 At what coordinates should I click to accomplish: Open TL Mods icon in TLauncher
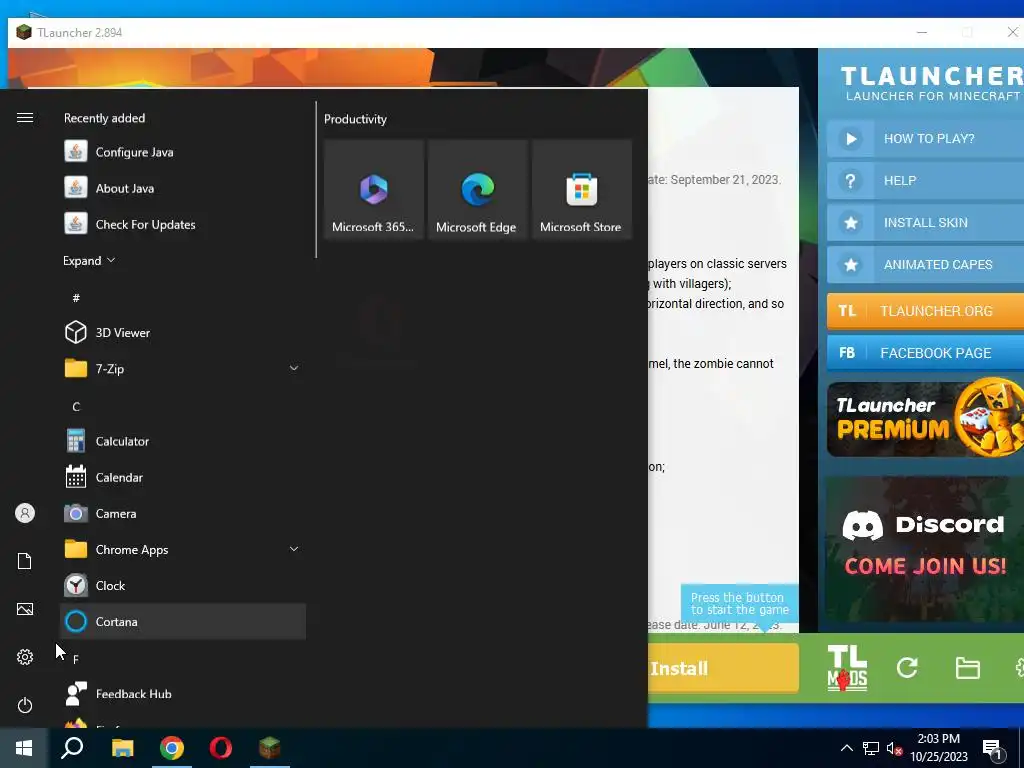[847, 668]
